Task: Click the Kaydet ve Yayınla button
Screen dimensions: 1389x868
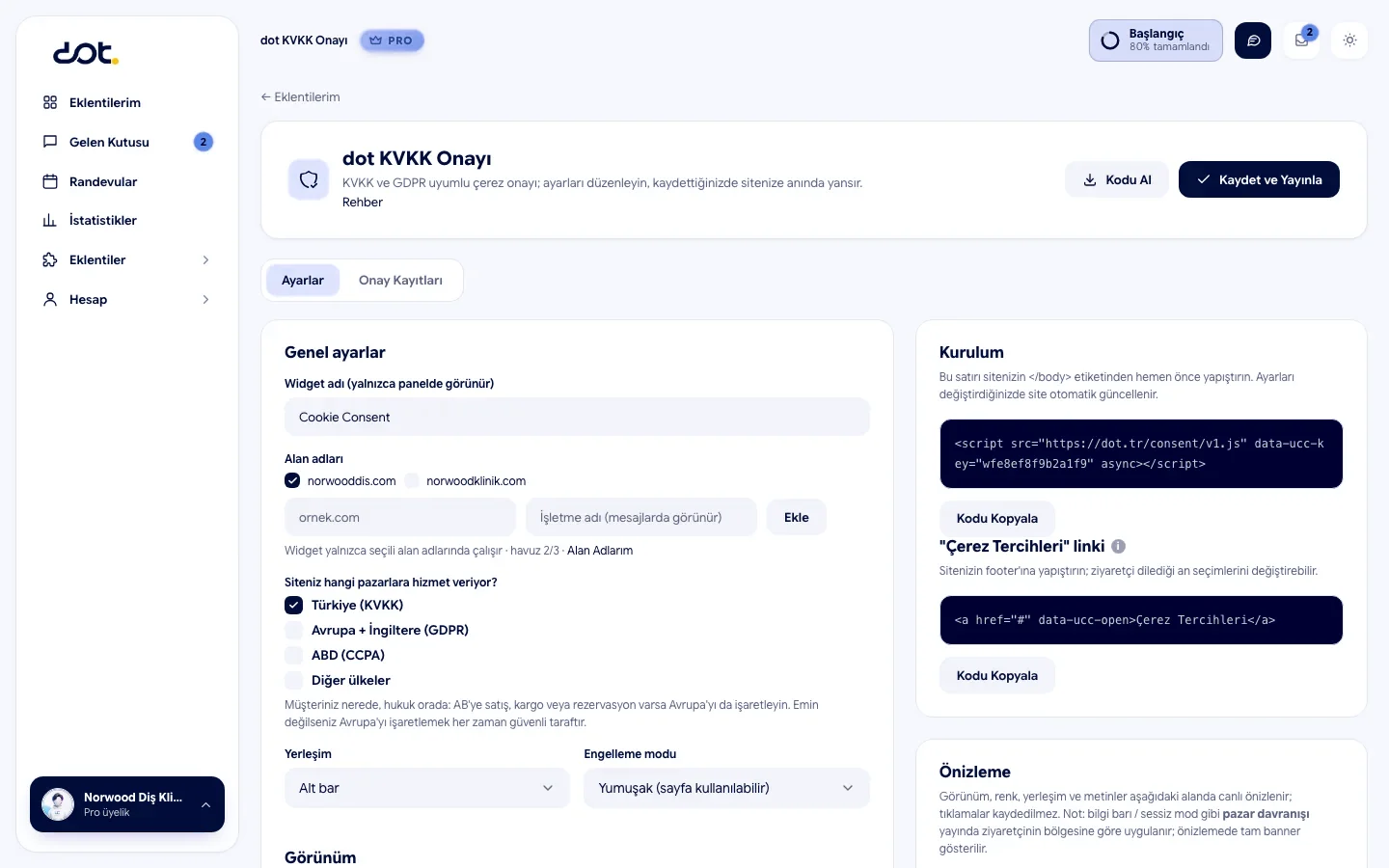Action: 1259,179
